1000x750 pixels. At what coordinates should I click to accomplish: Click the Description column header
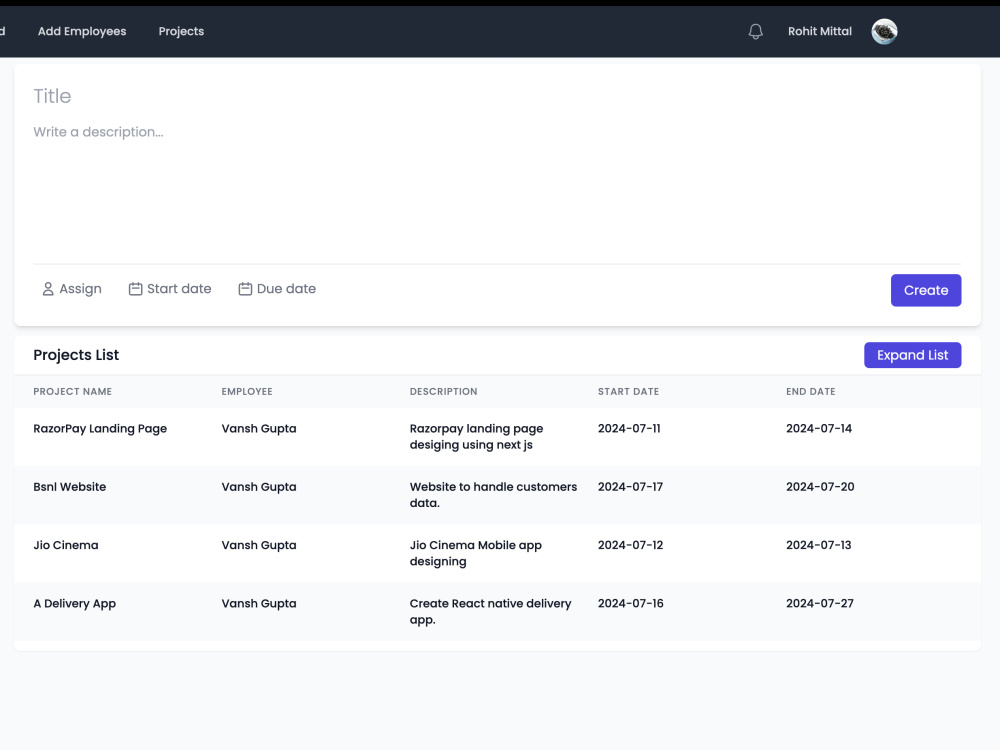click(443, 392)
